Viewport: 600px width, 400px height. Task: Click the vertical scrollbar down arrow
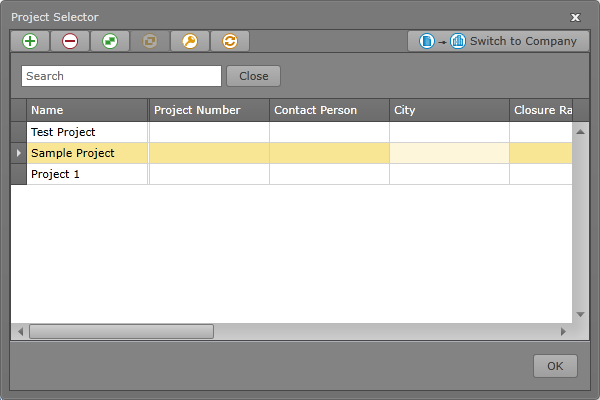(x=580, y=315)
